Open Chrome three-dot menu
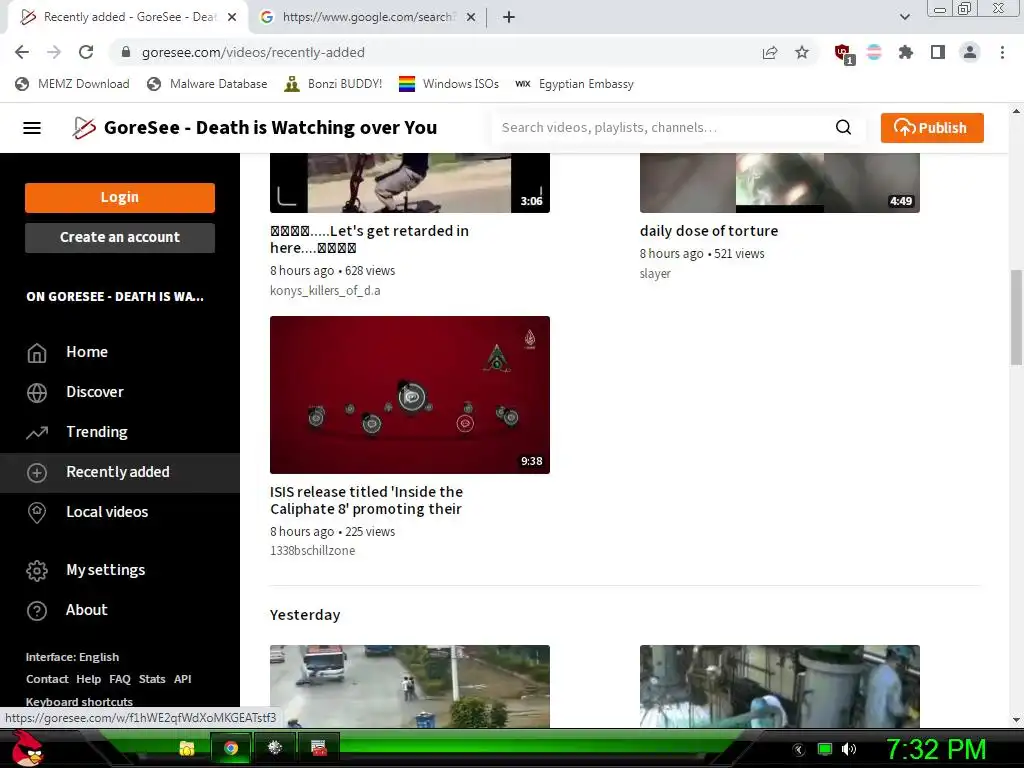1024x768 pixels. tap(1002, 52)
